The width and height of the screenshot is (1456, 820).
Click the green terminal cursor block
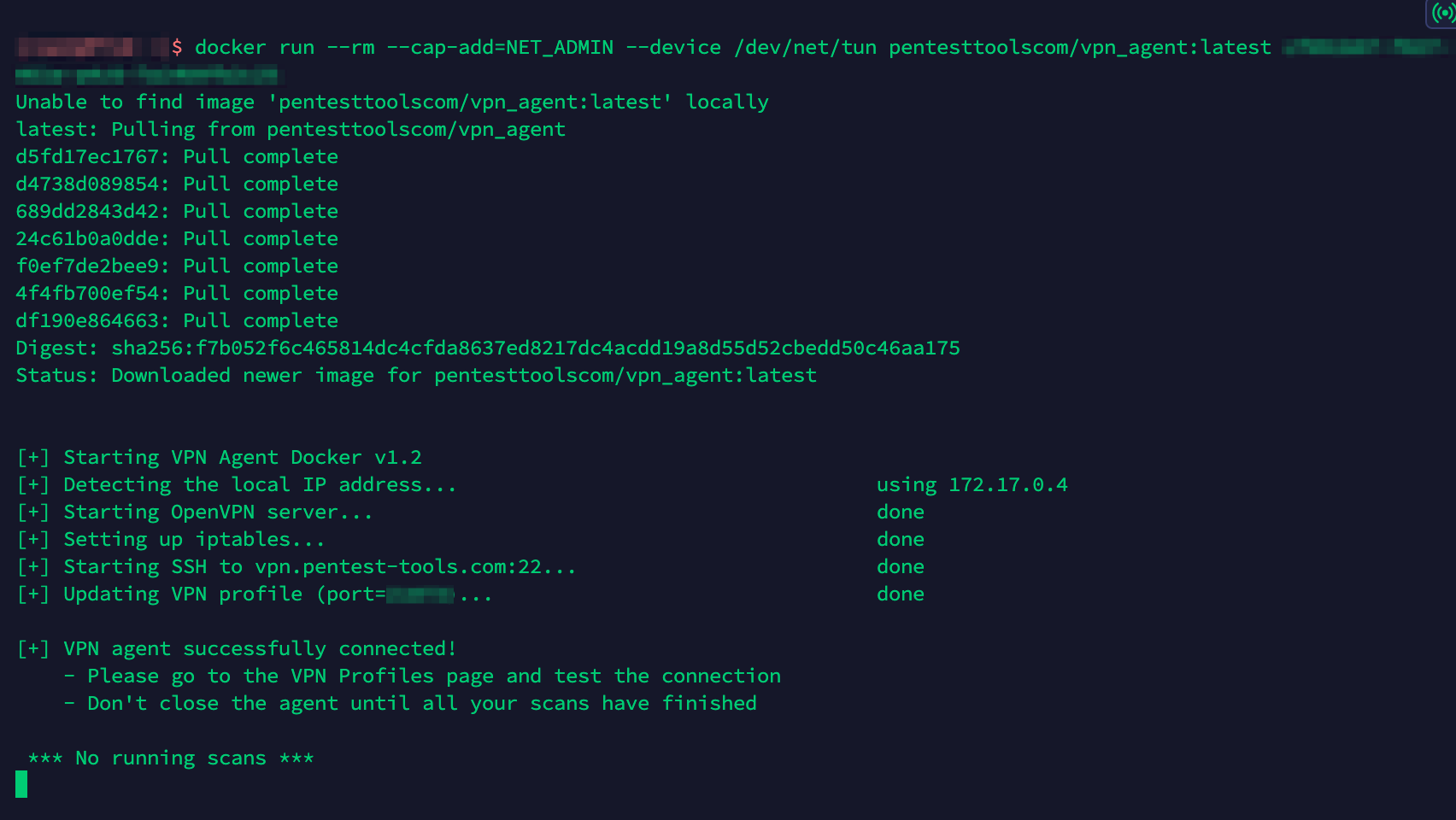(21, 784)
